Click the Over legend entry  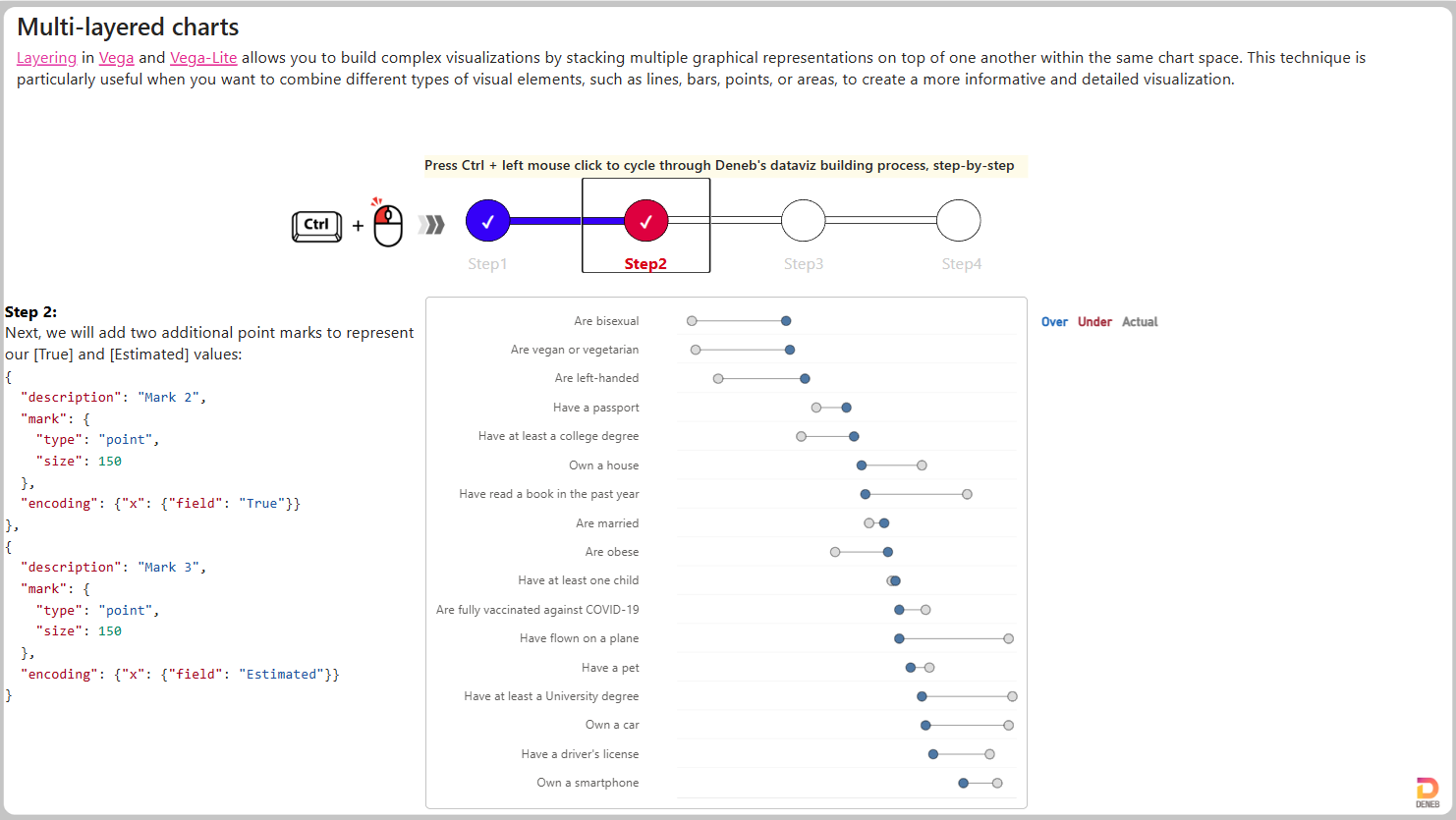1054,322
